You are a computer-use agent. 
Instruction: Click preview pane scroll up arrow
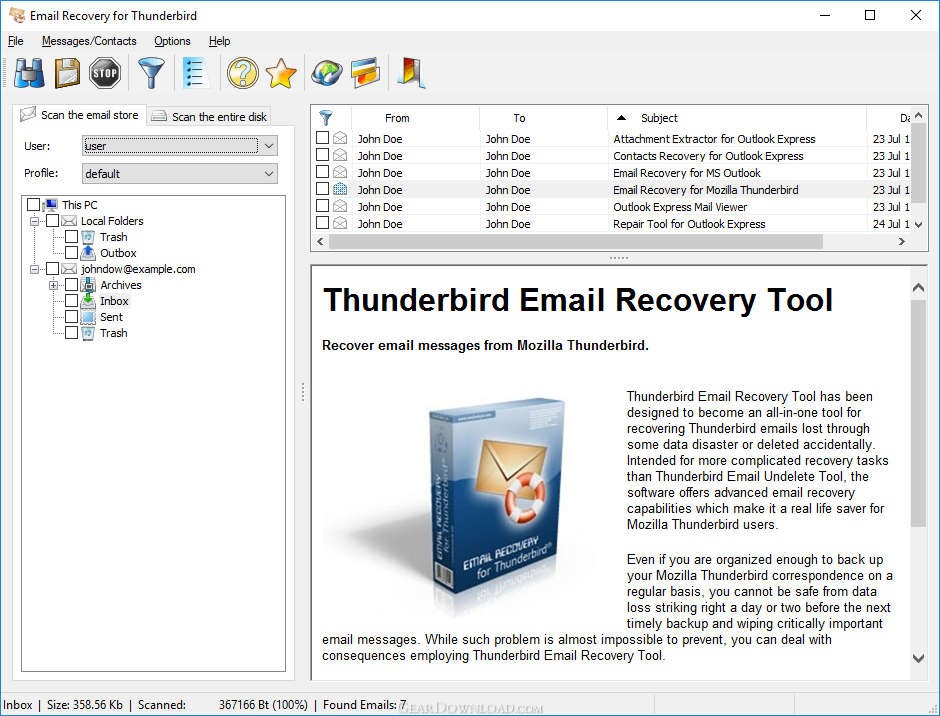tap(918, 288)
